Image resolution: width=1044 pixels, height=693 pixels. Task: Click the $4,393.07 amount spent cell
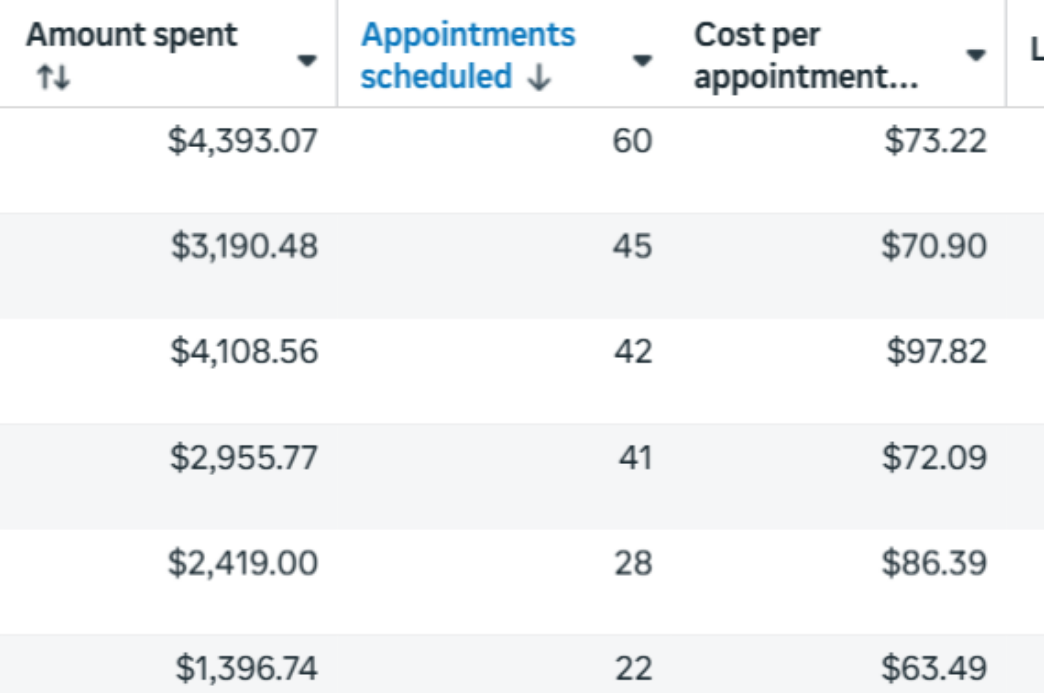(x=243, y=141)
